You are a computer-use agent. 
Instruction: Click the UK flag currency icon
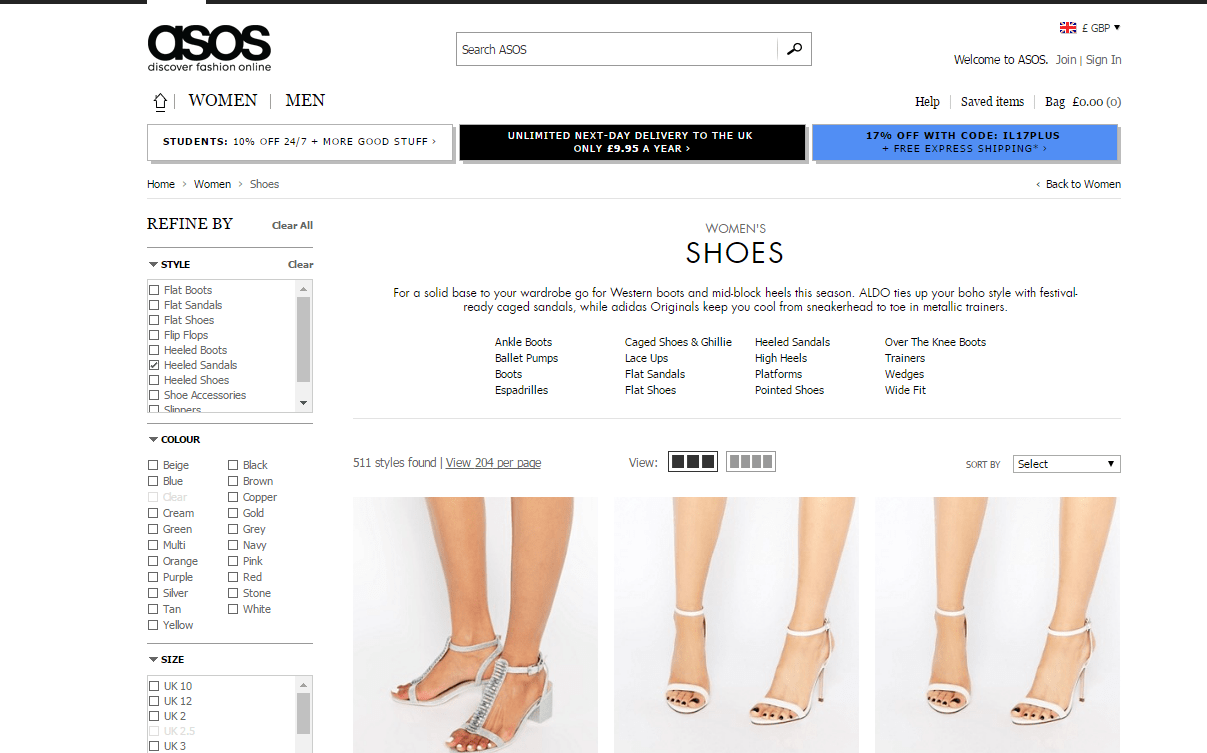click(x=1068, y=28)
